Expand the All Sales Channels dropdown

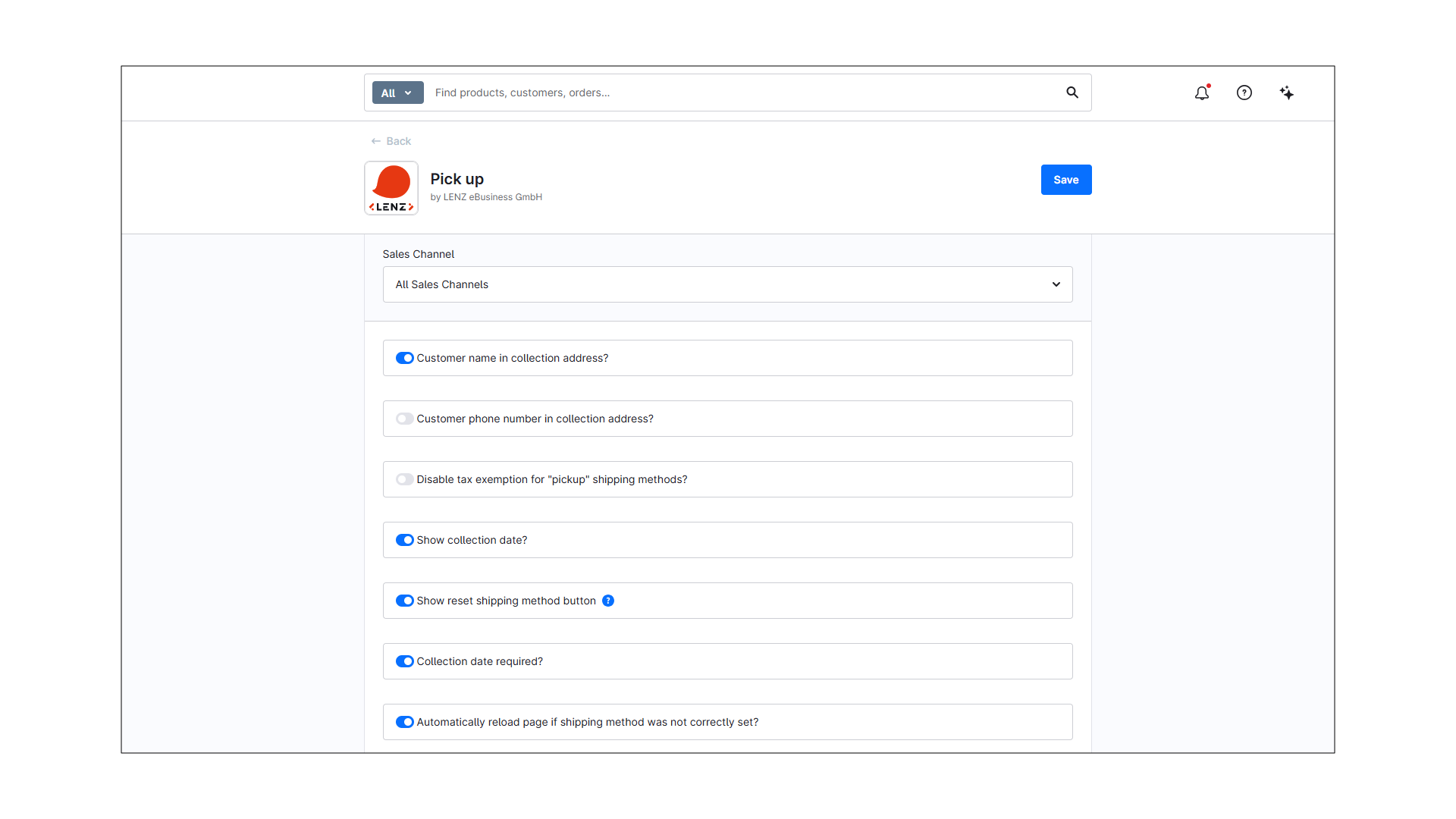pos(727,284)
